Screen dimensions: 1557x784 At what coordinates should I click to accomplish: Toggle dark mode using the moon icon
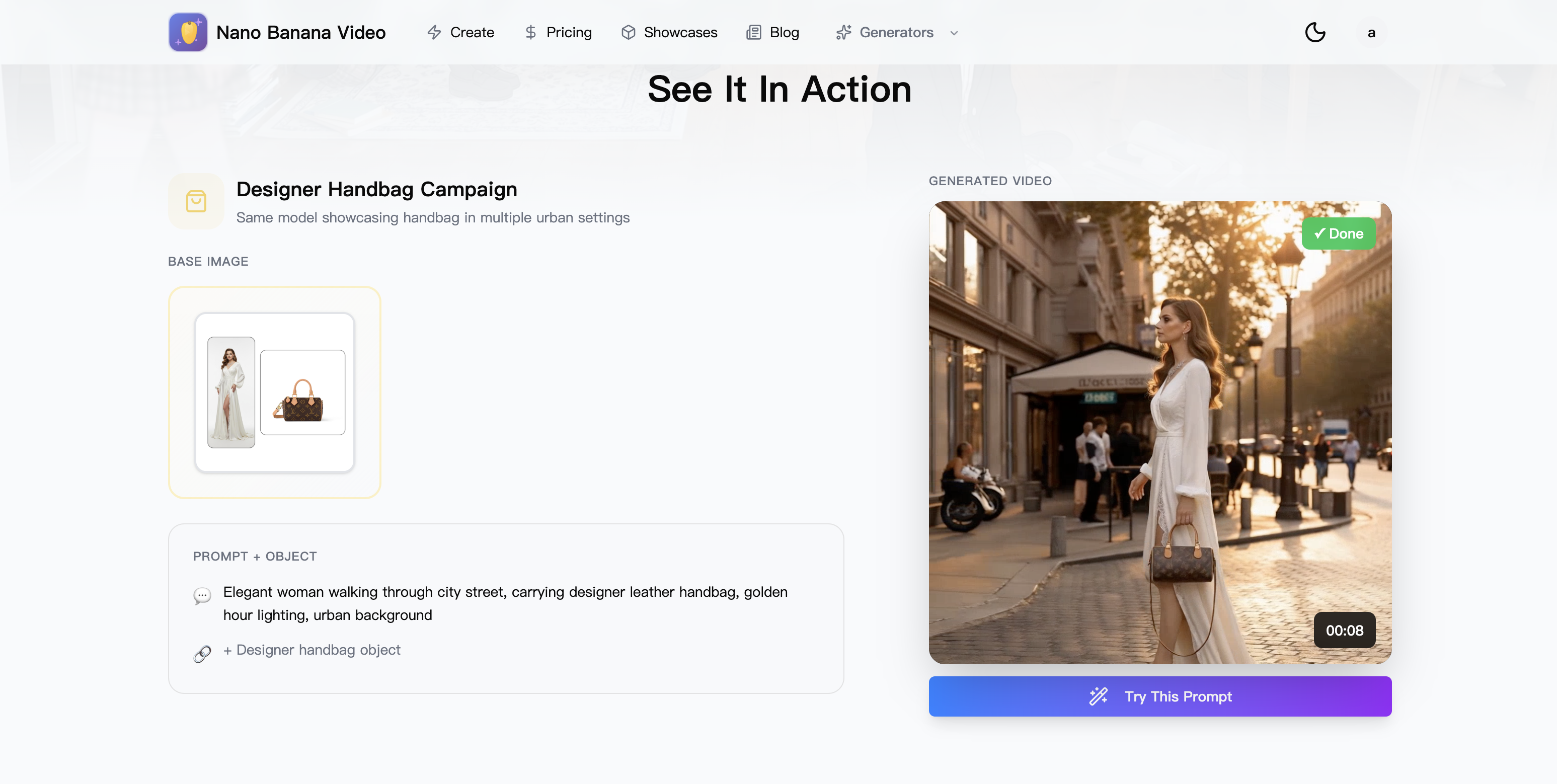(x=1316, y=32)
